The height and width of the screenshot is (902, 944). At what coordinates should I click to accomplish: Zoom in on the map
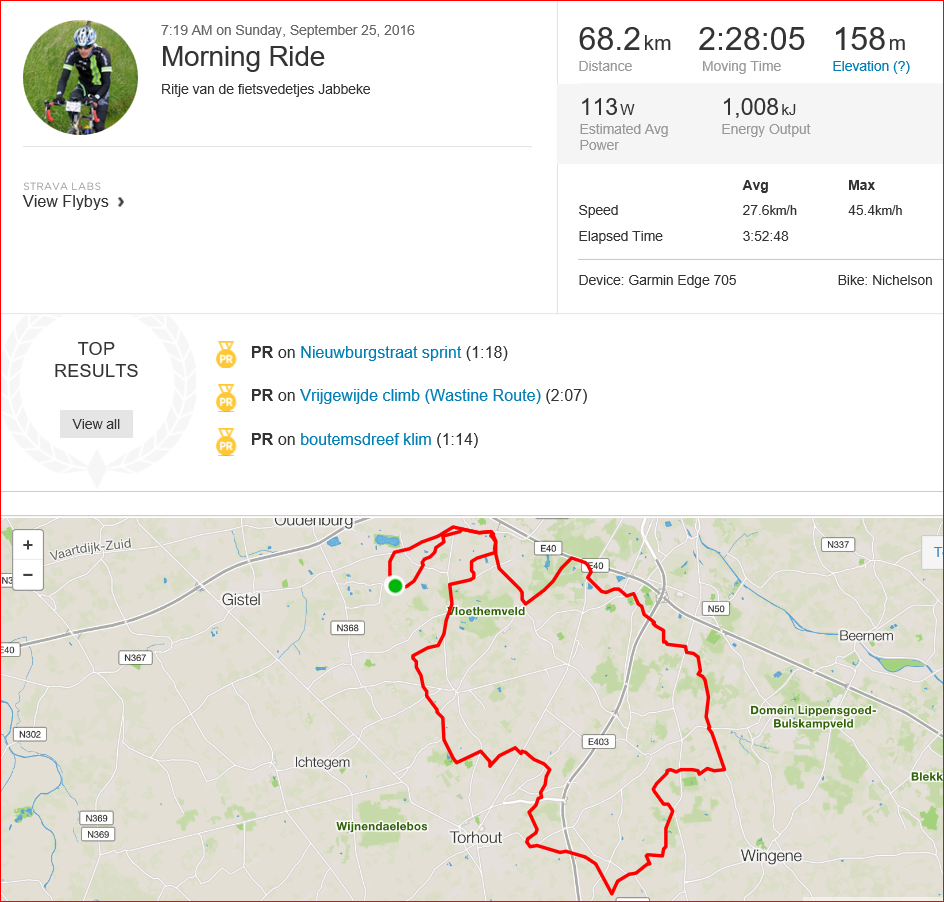tap(27, 545)
